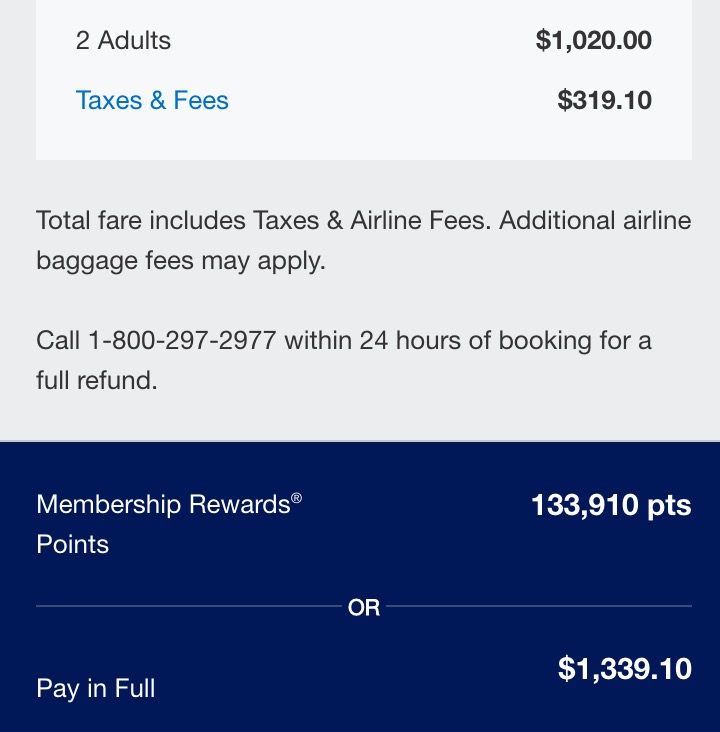The height and width of the screenshot is (732, 720).
Task: Click the $1,020.00 adult fare amount
Action: pyautogui.click(x=593, y=41)
